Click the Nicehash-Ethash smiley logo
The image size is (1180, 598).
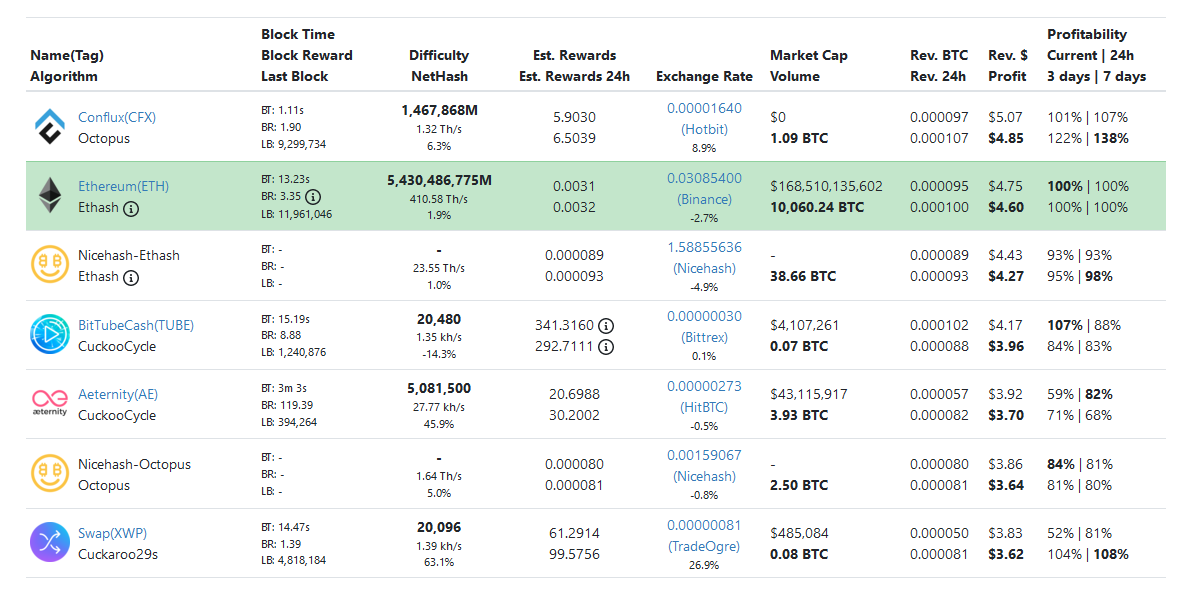[50, 265]
